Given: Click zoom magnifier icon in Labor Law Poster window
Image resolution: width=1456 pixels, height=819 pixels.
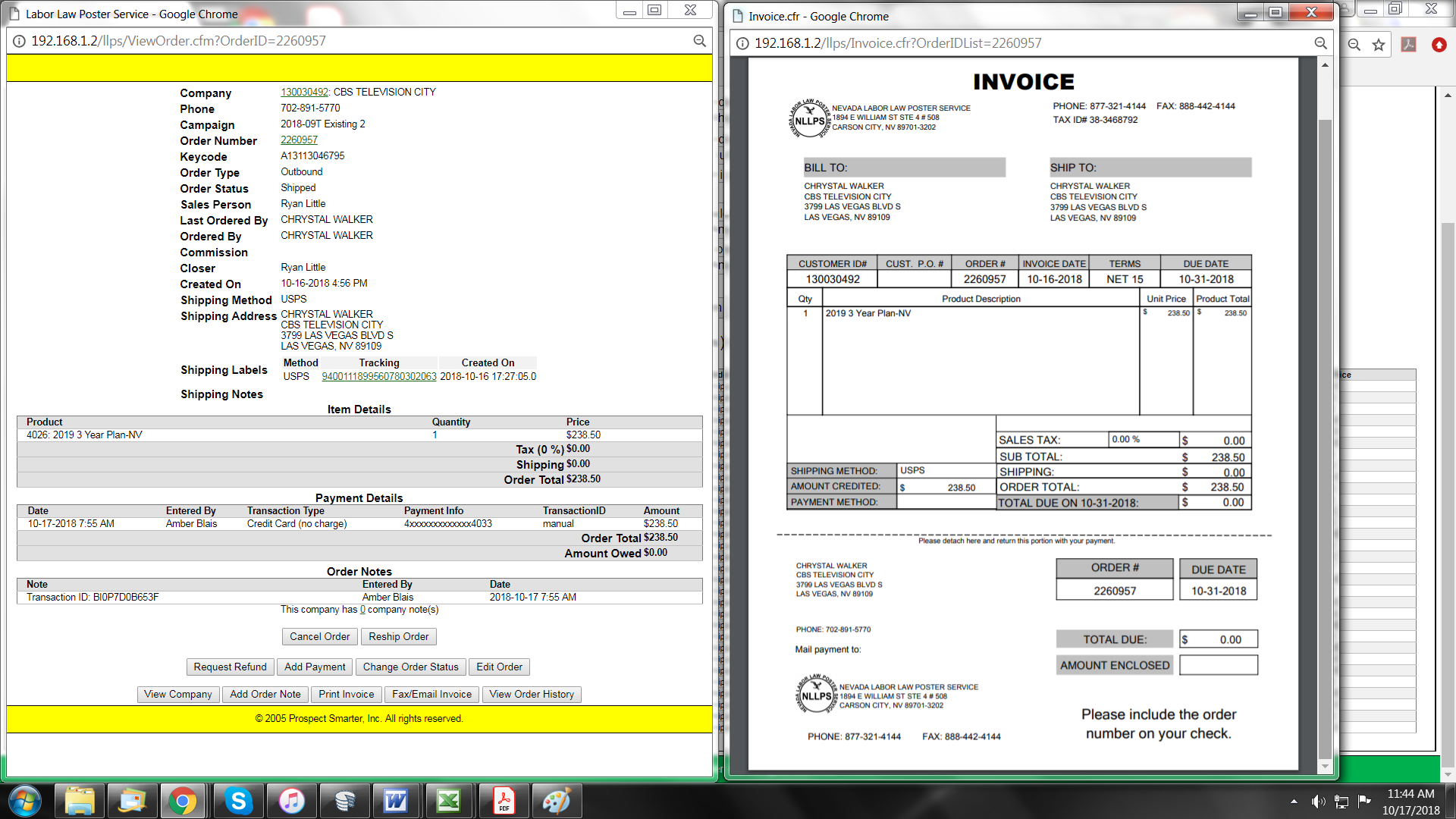Looking at the screenshot, I should click(x=699, y=41).
